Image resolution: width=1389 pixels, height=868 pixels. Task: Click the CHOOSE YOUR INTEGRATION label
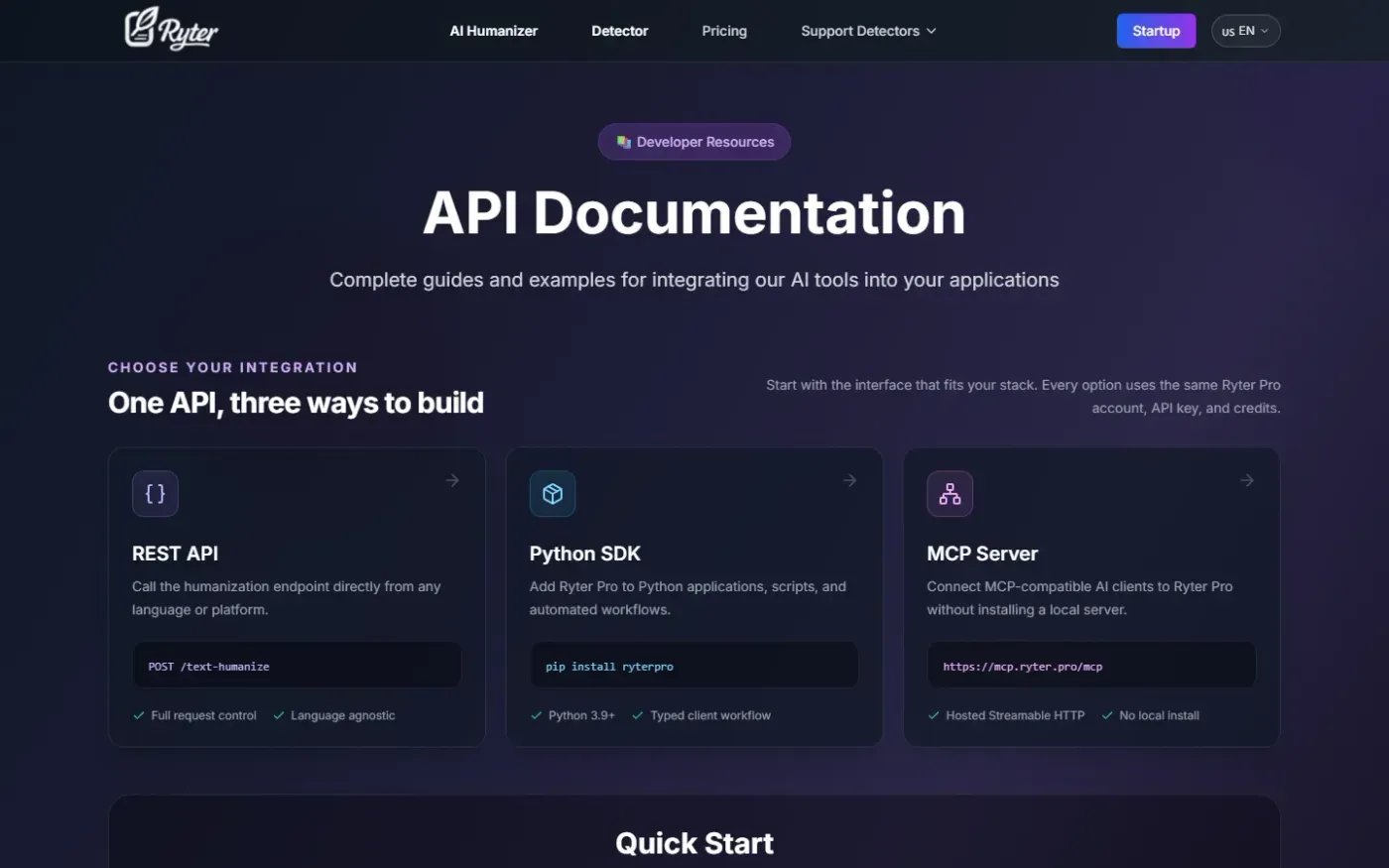(x=232, y=367)
